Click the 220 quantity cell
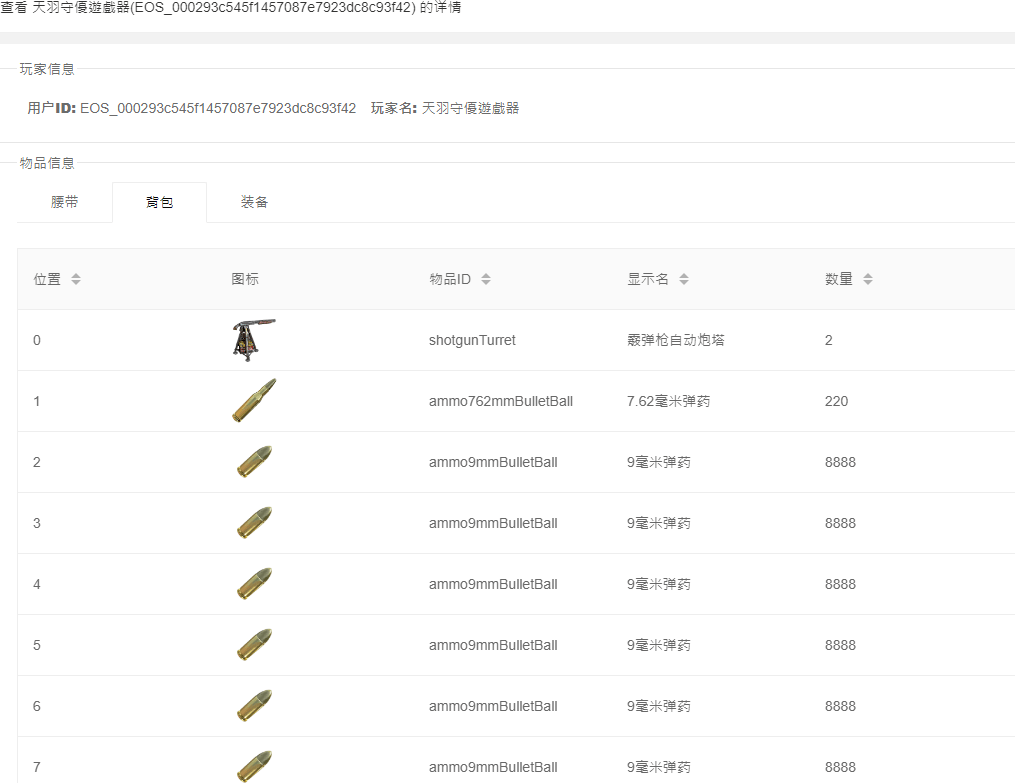Viewport: 1015px width, 783px height. (x=836, y=401)
